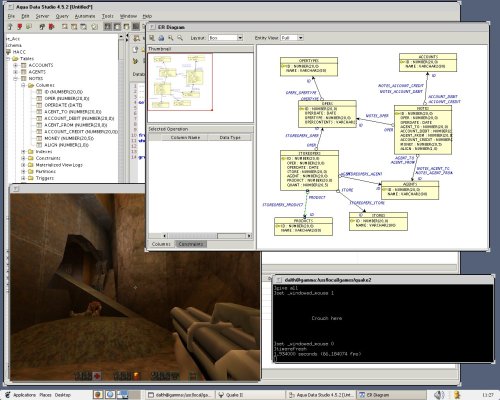Select the AGENTS entity box in diagram
The image size is (500, 400).
tap(410, 190)
